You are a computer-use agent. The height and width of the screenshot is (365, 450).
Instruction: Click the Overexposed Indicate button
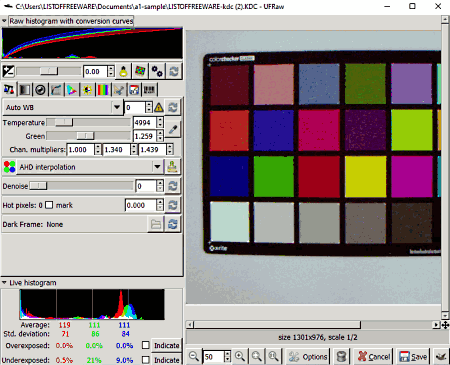pos(166,345)
